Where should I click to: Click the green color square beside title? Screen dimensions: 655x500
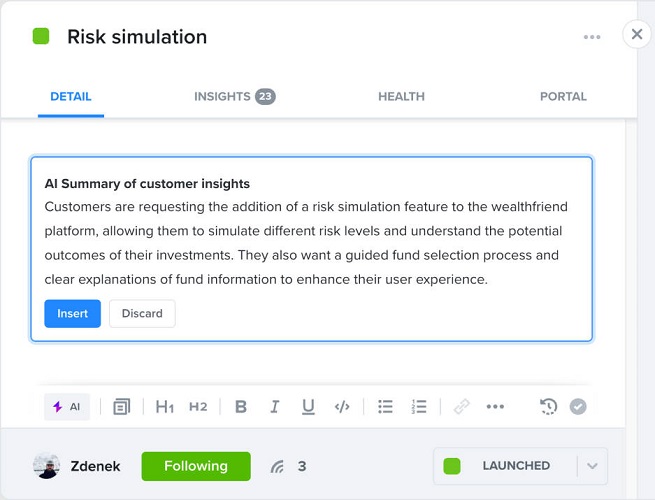(41, 37)
